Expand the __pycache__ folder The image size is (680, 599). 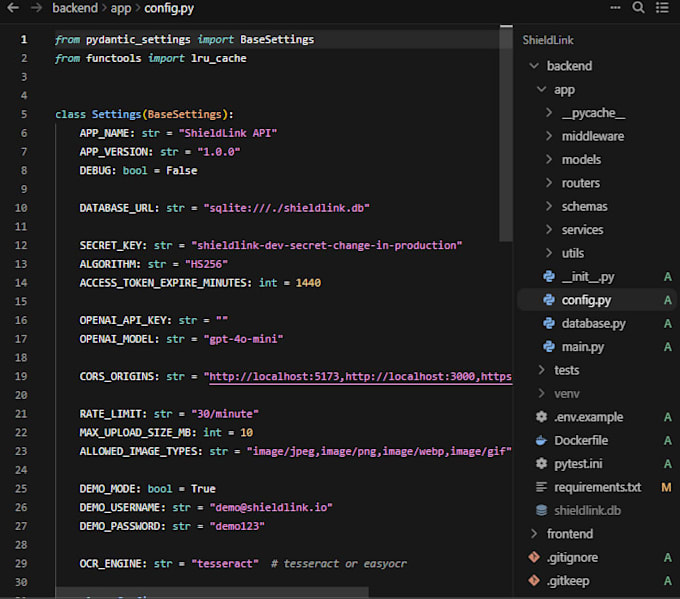[x=549, y=113]
